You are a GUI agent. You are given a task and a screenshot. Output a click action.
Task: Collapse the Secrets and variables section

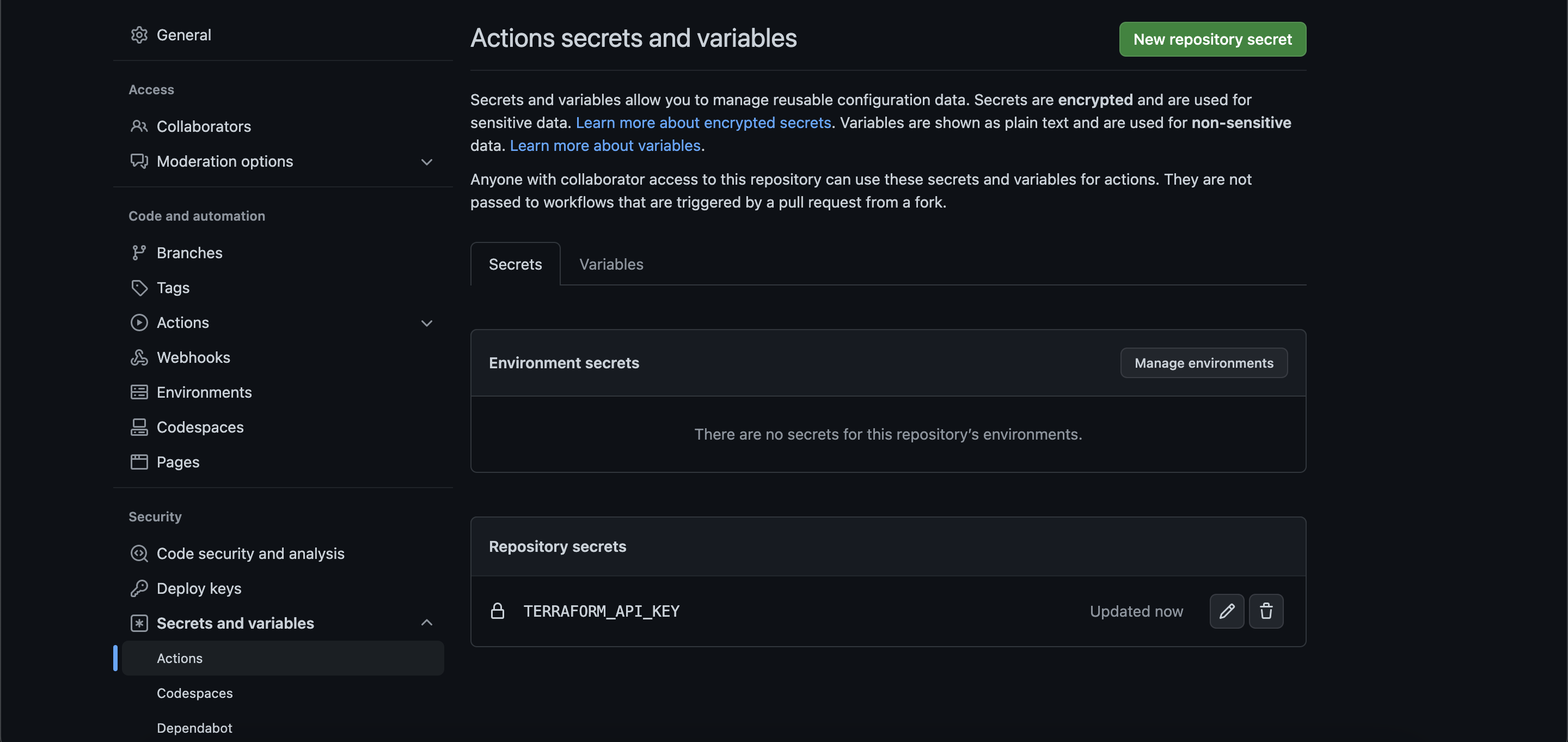tap(427, 623)
